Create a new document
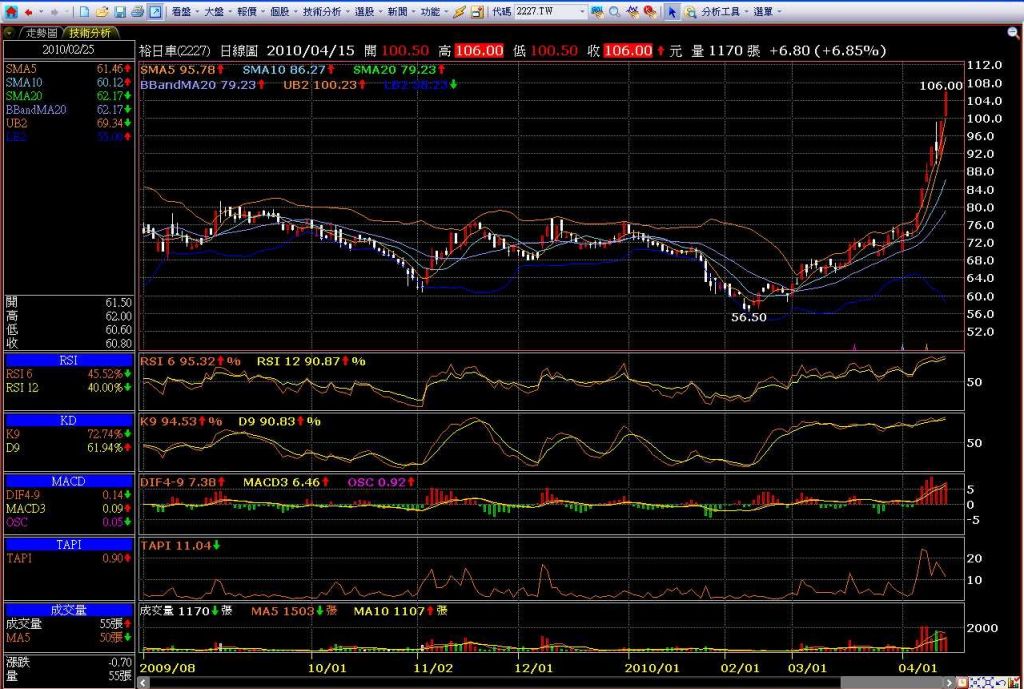Screen dimensions: 1024x689 pos(84,12)
